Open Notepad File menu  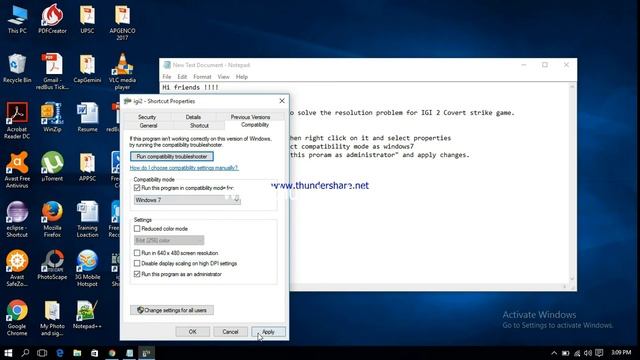click(x=167, y=77)
